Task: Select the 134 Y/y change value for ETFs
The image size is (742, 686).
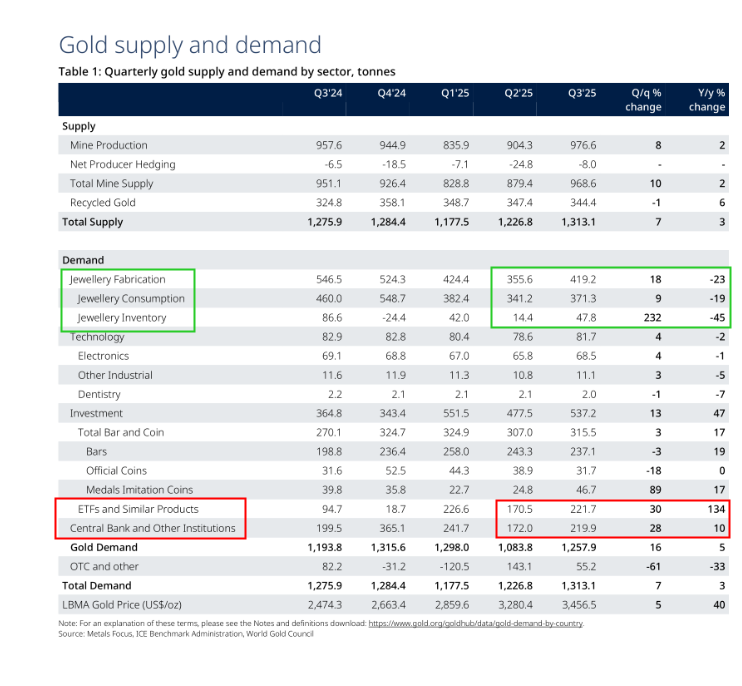Action: [715, 509]
